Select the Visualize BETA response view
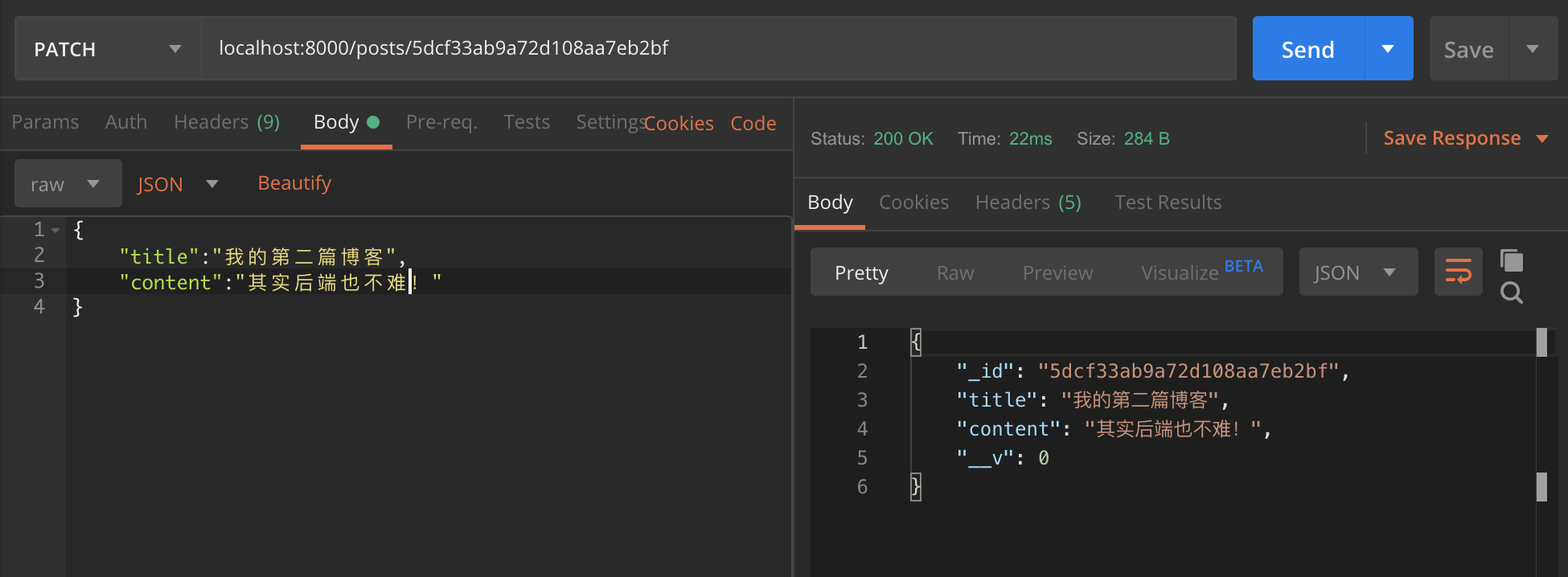1568x577 pixels. point(1201,272)
